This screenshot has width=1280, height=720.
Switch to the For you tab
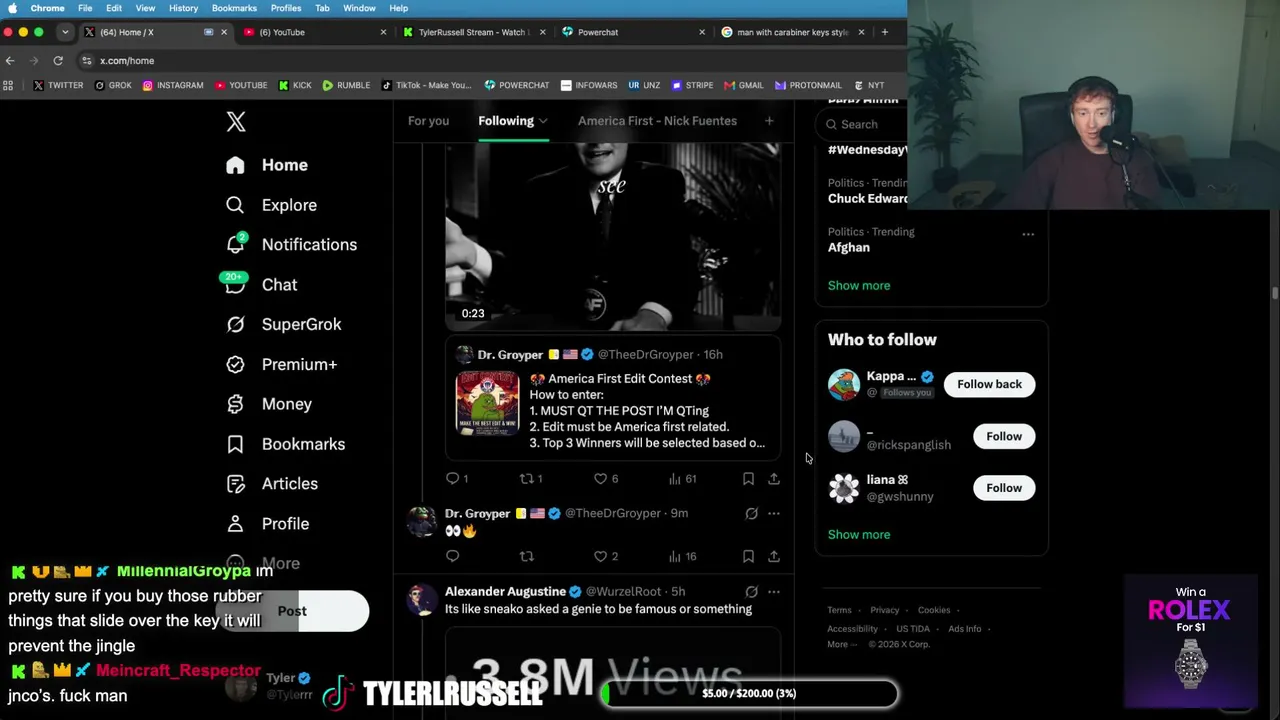428,121
